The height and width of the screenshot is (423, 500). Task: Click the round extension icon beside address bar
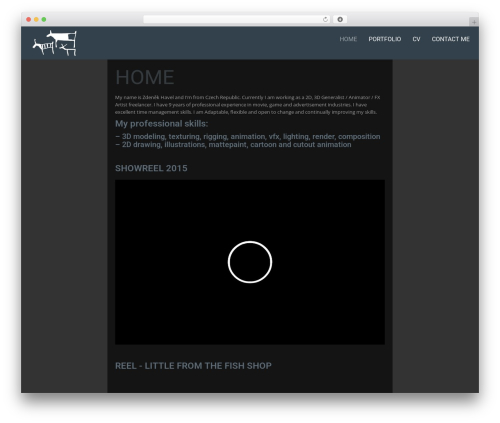click(x=340, y=20)
